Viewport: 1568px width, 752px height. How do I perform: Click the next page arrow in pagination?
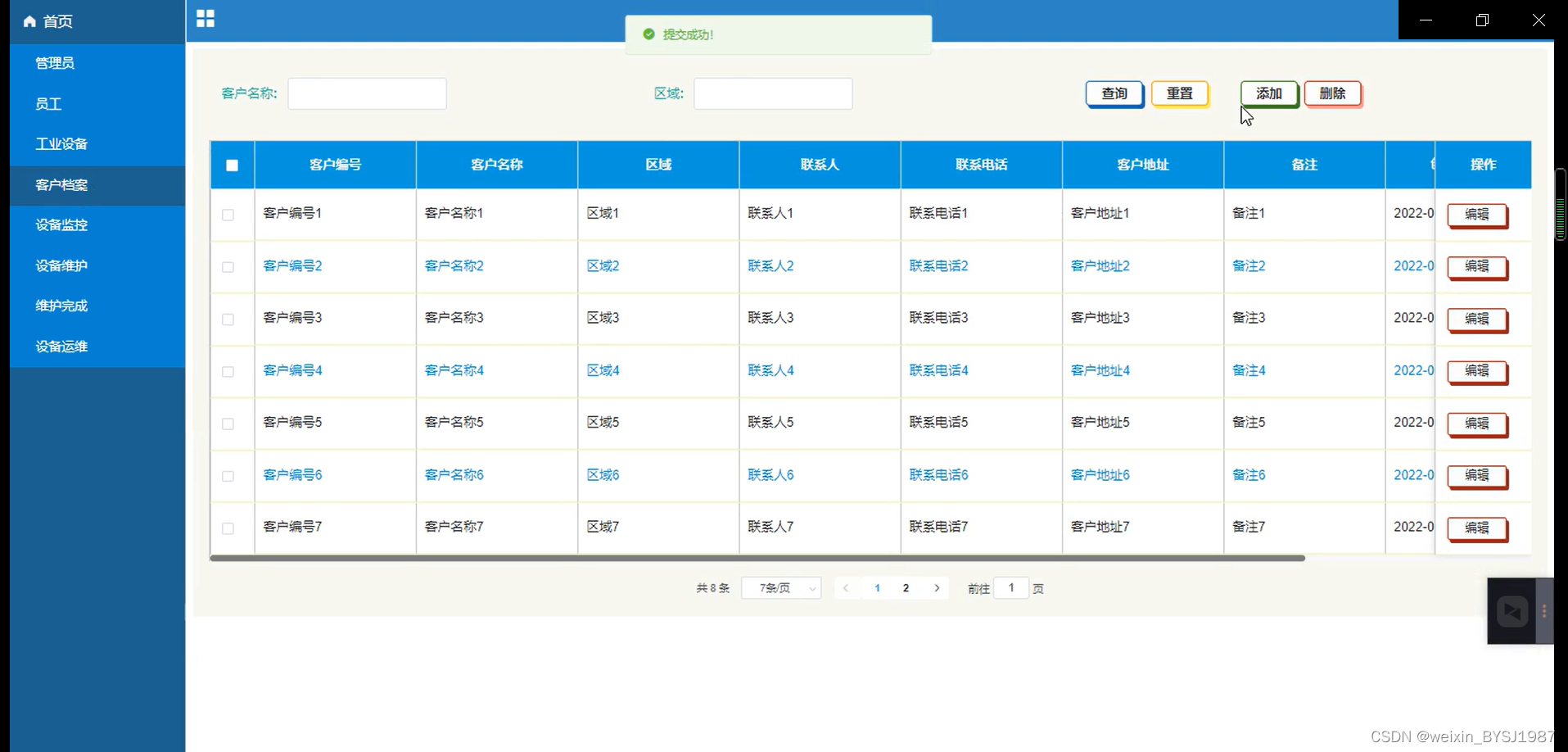pos(936,587)
